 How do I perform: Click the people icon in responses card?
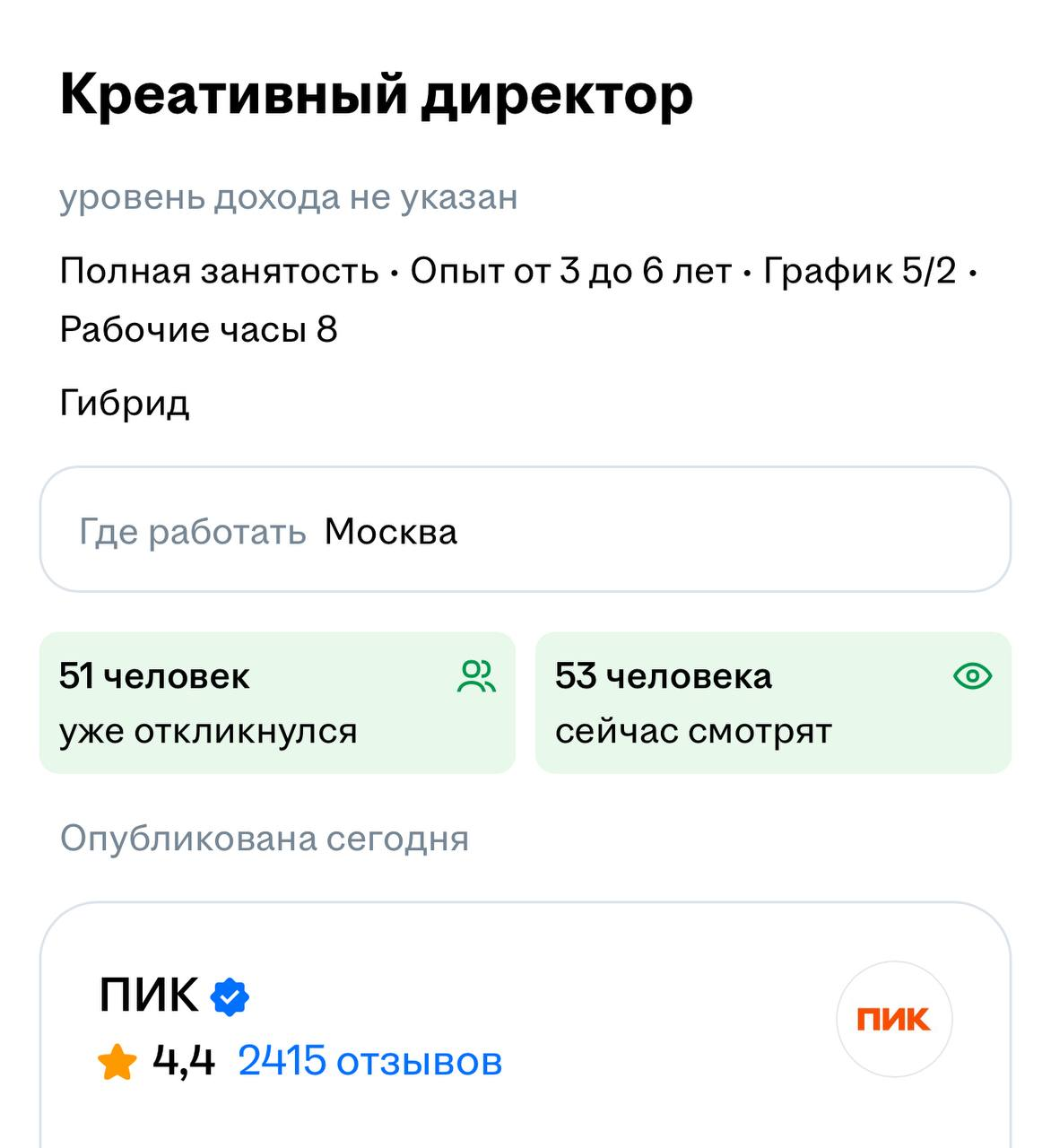tap(476, 676)
